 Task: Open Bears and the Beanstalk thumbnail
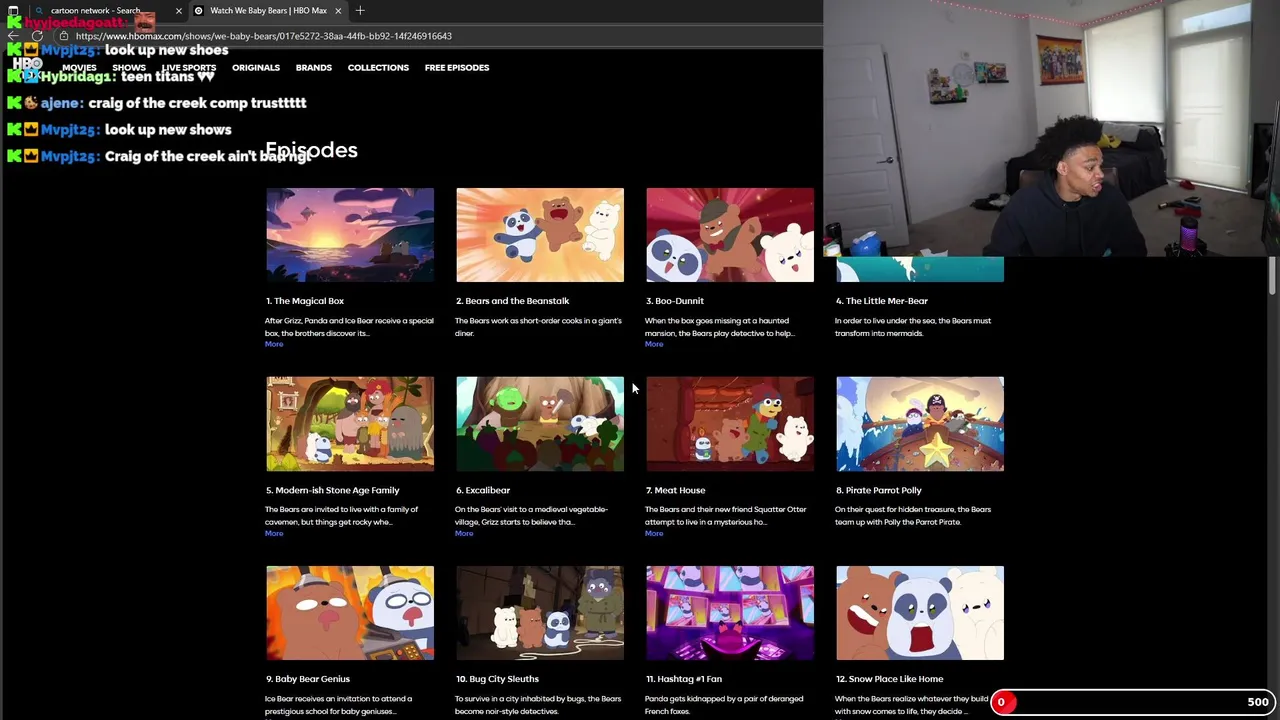540,235
